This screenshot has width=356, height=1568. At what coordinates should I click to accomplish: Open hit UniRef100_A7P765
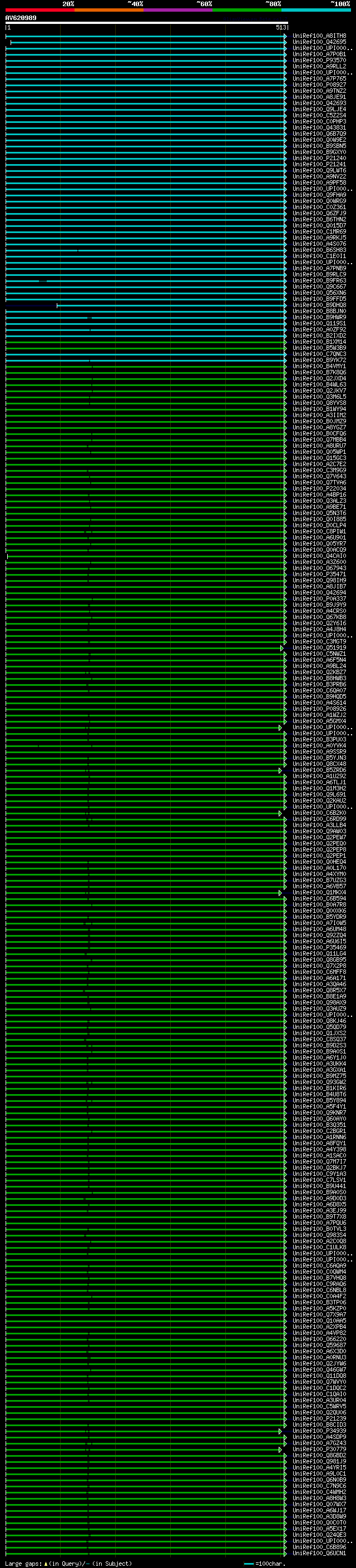click(319, 78)
